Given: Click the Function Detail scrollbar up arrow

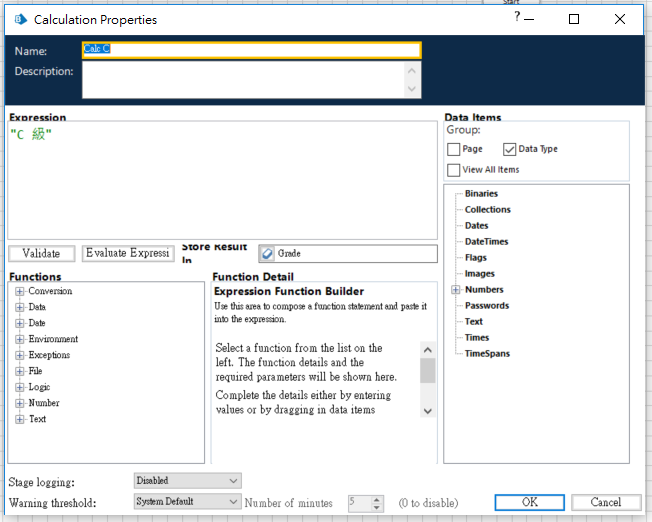Looking at the screenshot, I should coord(427,350).
